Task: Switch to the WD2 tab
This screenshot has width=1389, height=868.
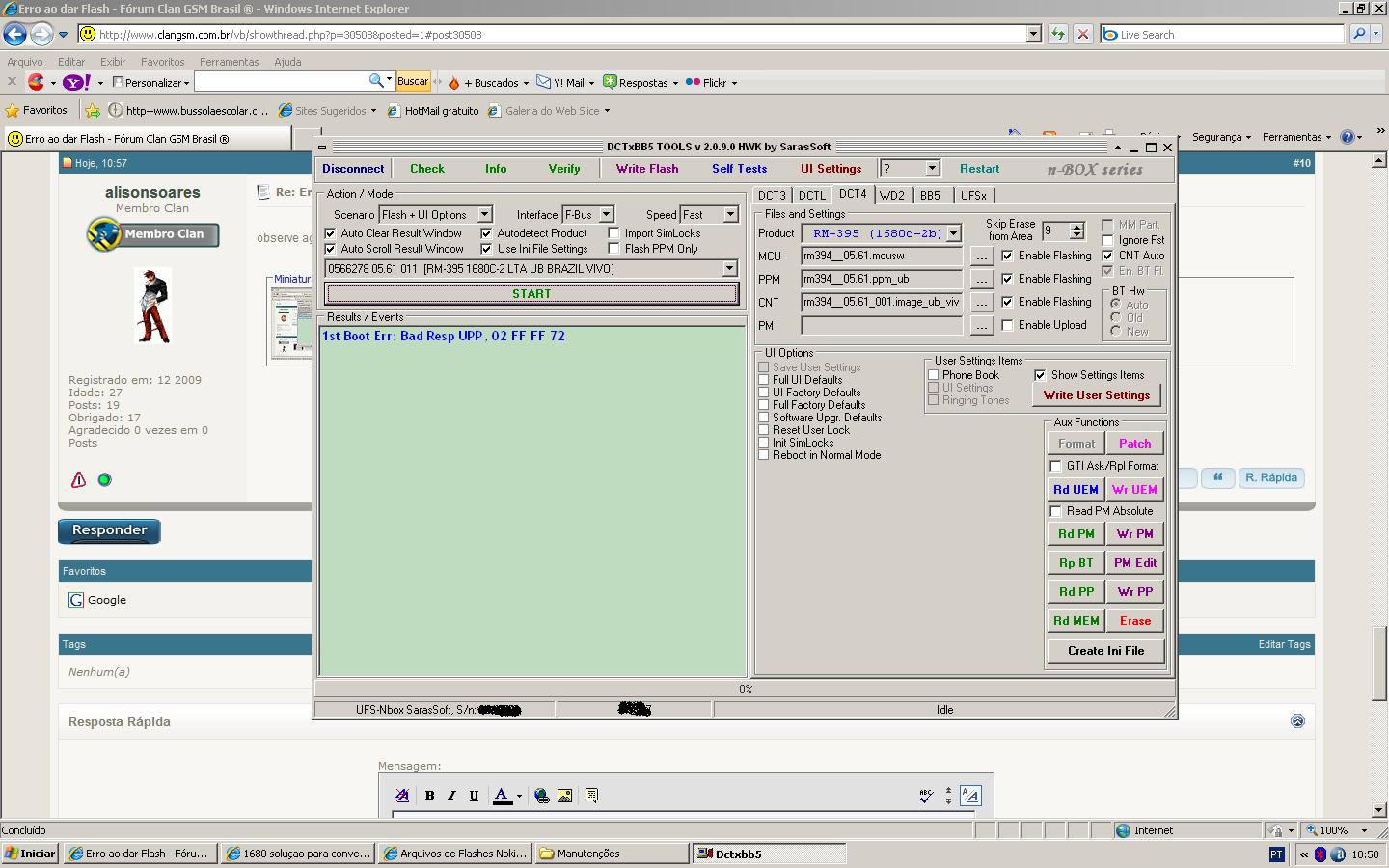Action: tap(892, 196)
